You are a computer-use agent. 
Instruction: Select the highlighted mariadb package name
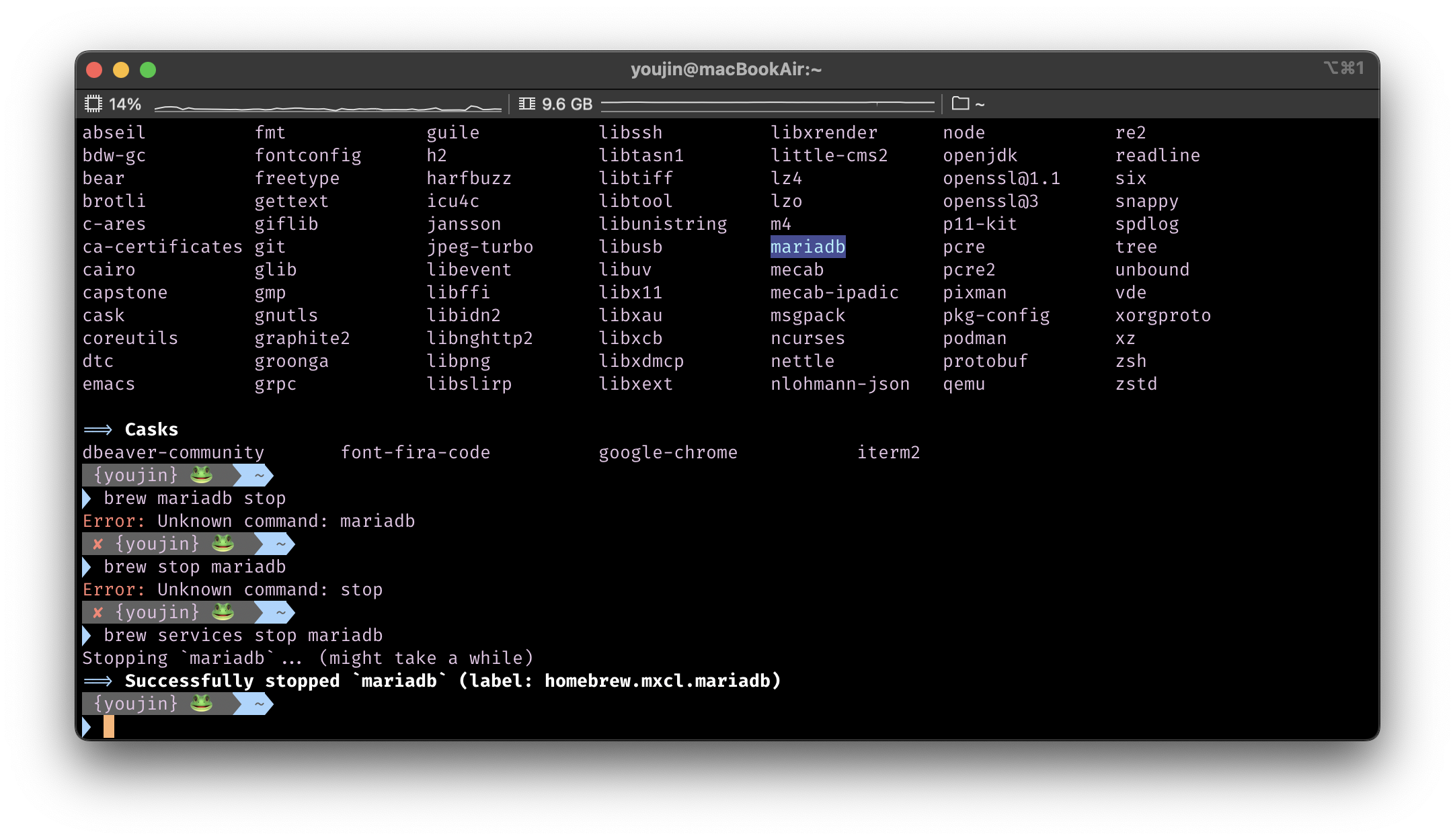tap(808, 247)
